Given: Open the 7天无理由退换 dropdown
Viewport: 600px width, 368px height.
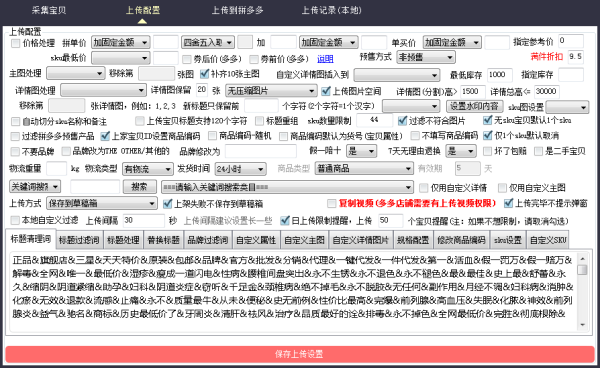Looking at the screenshot, I should (x=461, y=151).
